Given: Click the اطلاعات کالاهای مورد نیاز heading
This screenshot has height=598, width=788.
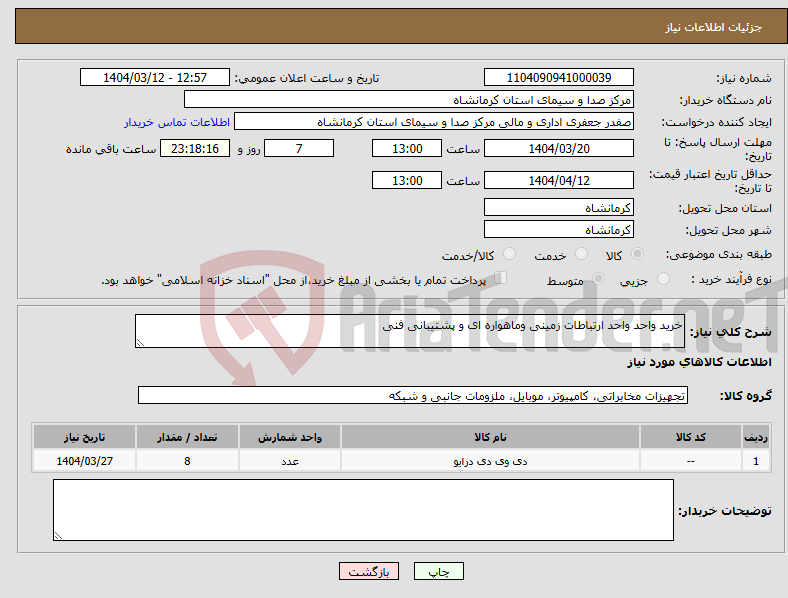Looking at the screenshot, I should point(699,362).
